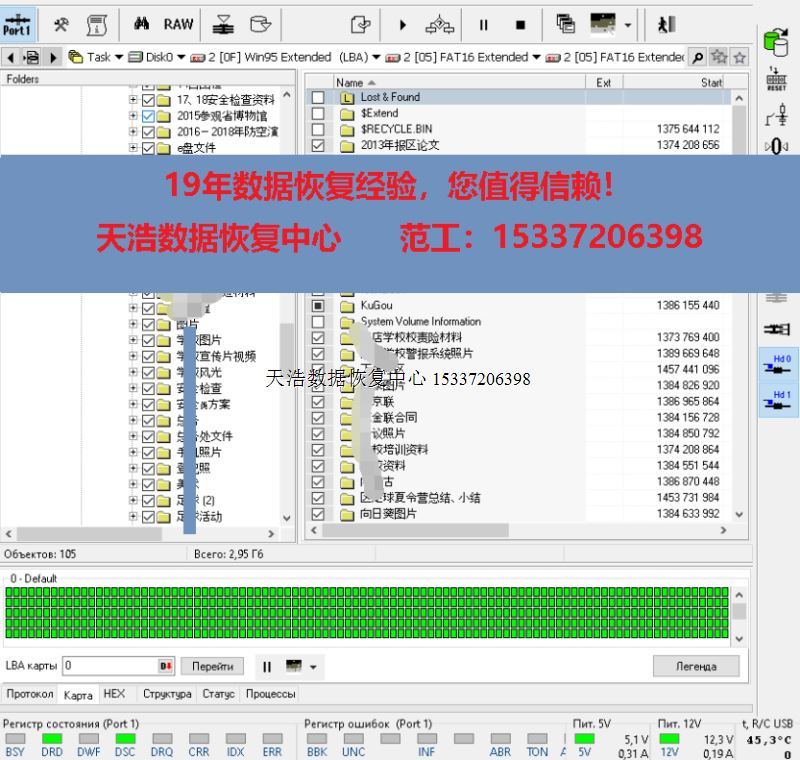The image size is (800, 760).
Task: Open the Task dropdown in path bar
Action: pos(98,57)
